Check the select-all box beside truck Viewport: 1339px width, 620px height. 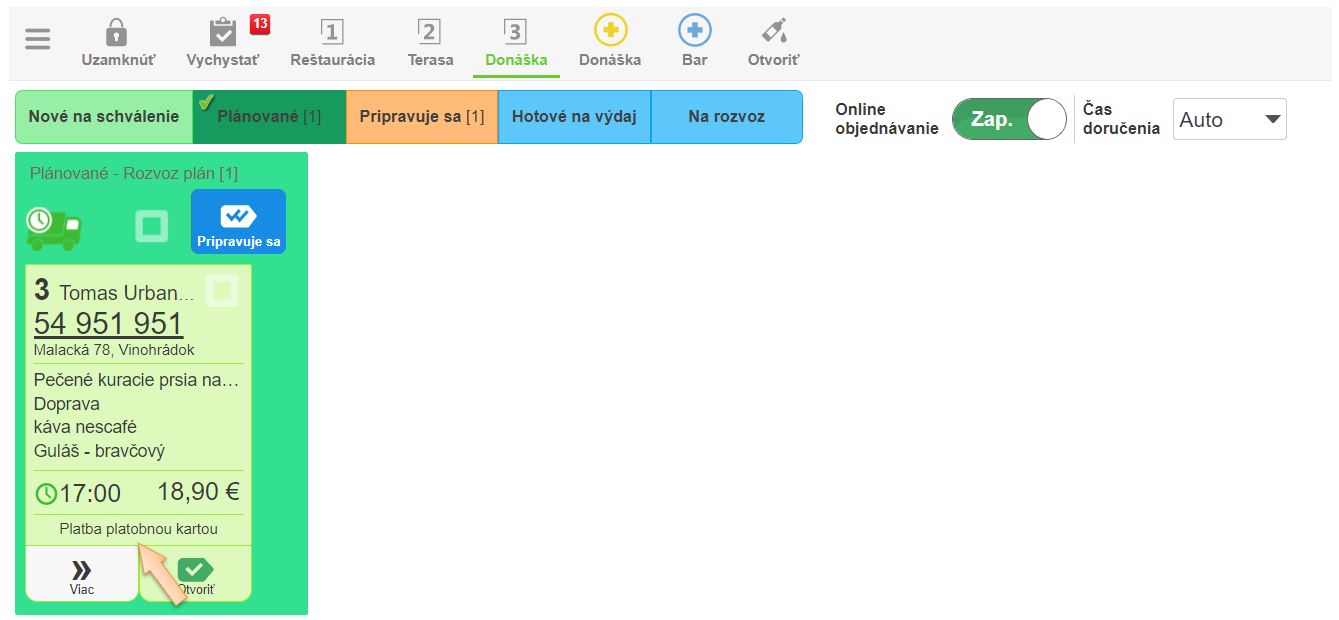tap(152, 227)
